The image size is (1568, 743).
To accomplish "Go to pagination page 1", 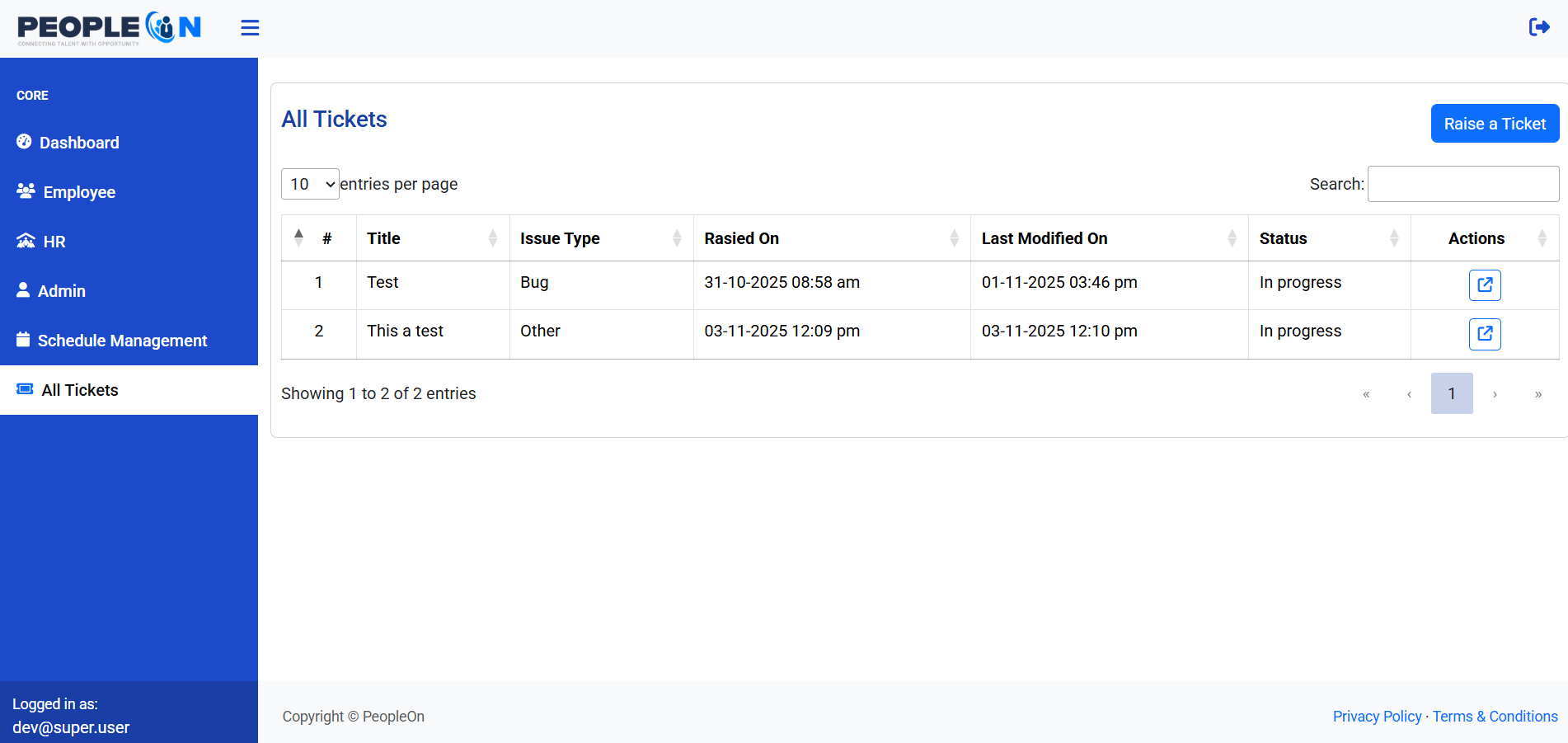I will (x=1451, y=393).
